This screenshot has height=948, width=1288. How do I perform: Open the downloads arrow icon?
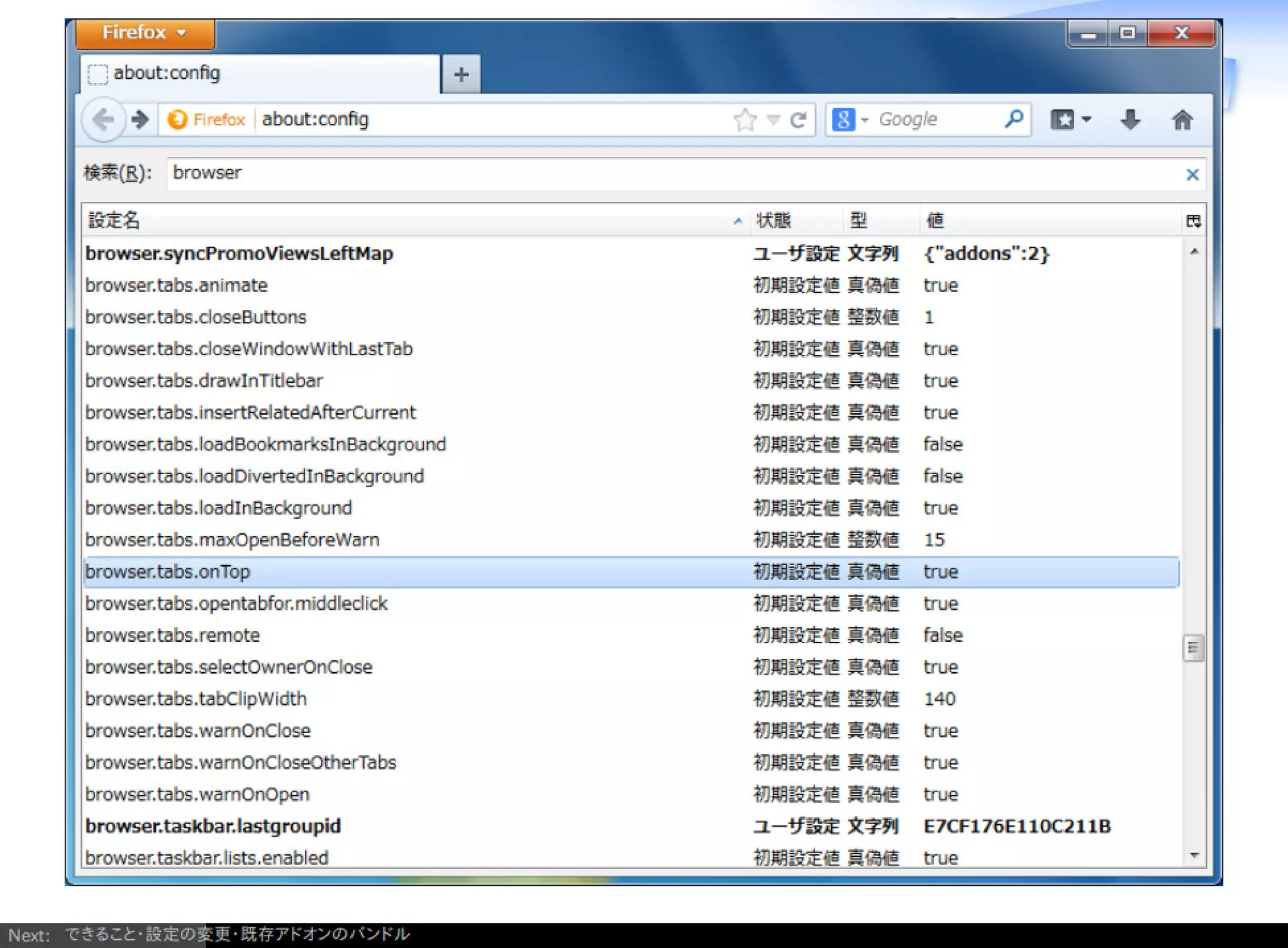pos(1130,119)
